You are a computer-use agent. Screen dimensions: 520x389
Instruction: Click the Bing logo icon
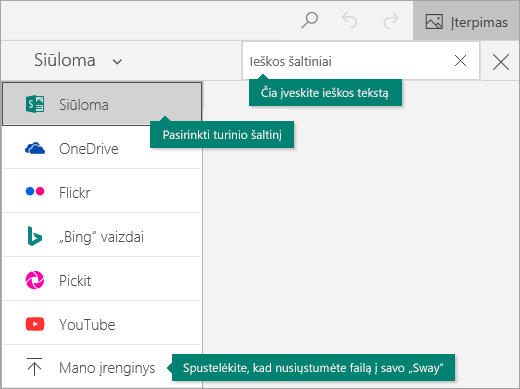click(x=35, y=236)
